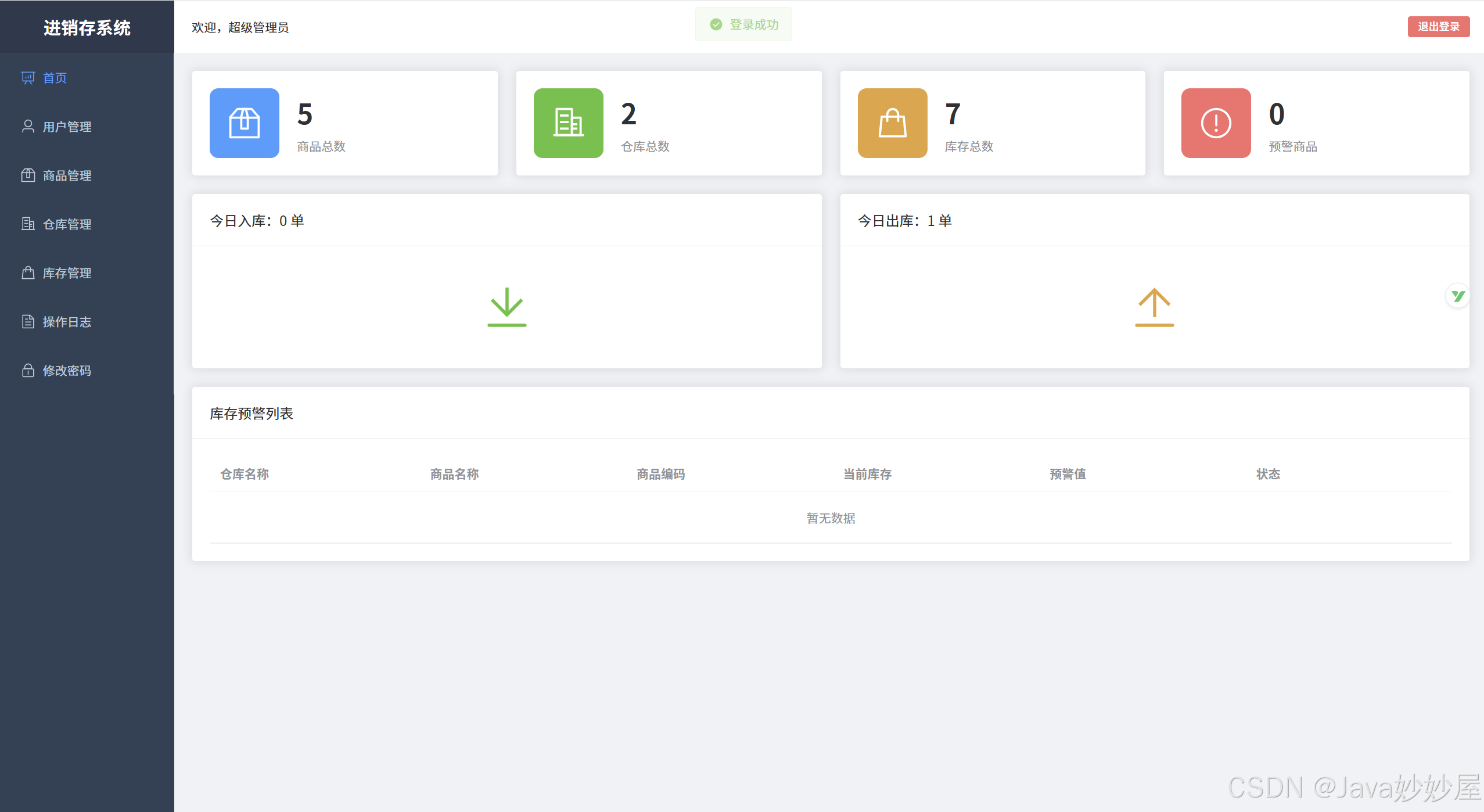
Task: Click the 商品编码 column header
Action: [x=660, y=475]
